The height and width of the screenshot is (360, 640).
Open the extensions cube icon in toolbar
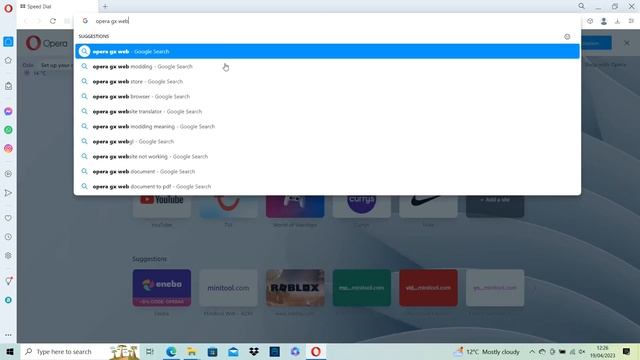click(x=590, y=21)
